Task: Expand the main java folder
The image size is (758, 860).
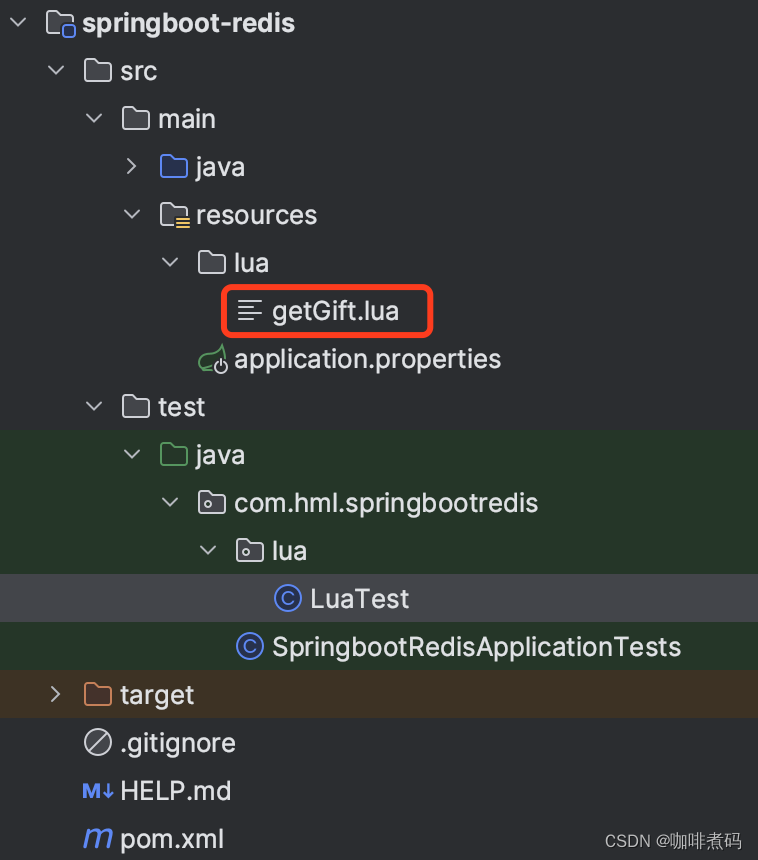Action: 131,167
